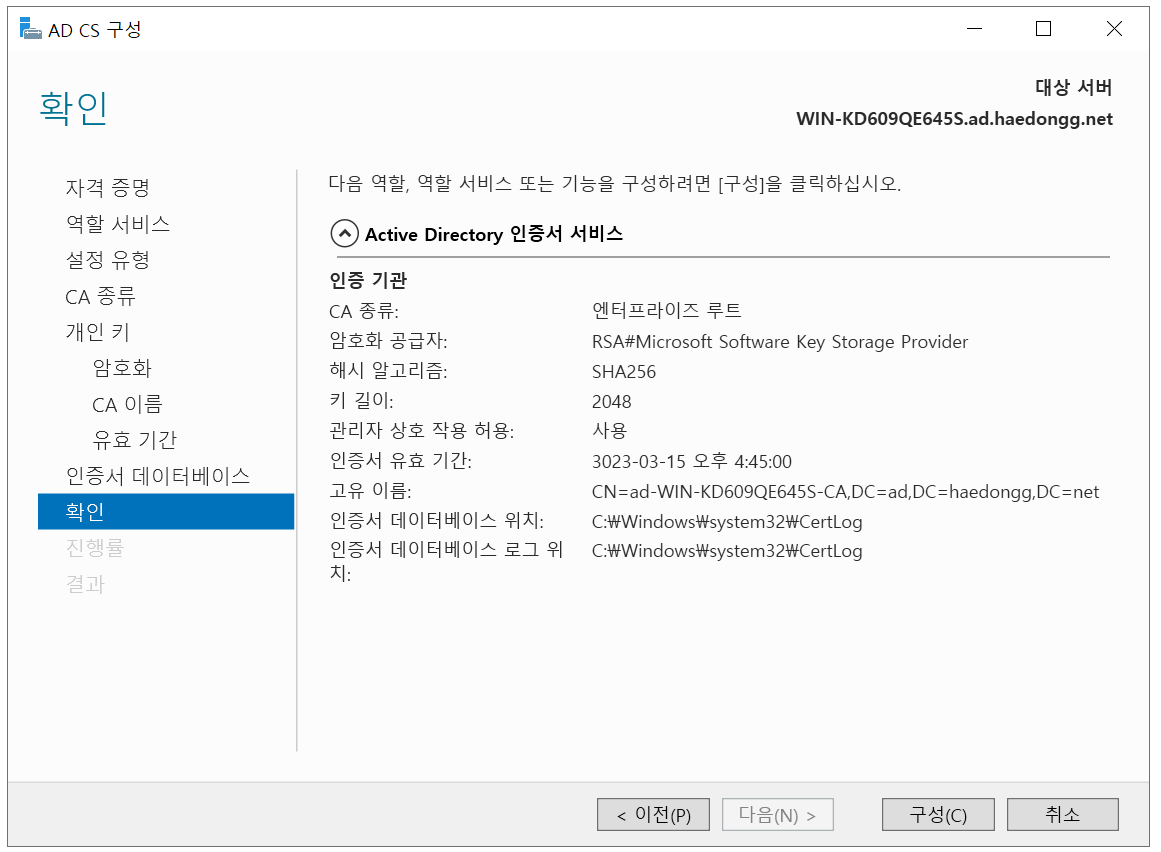The width and height of the screenshot is (1161, 852).
Task: Collapse the Active Directory 인증서 서비스 section
Action: 344,234
